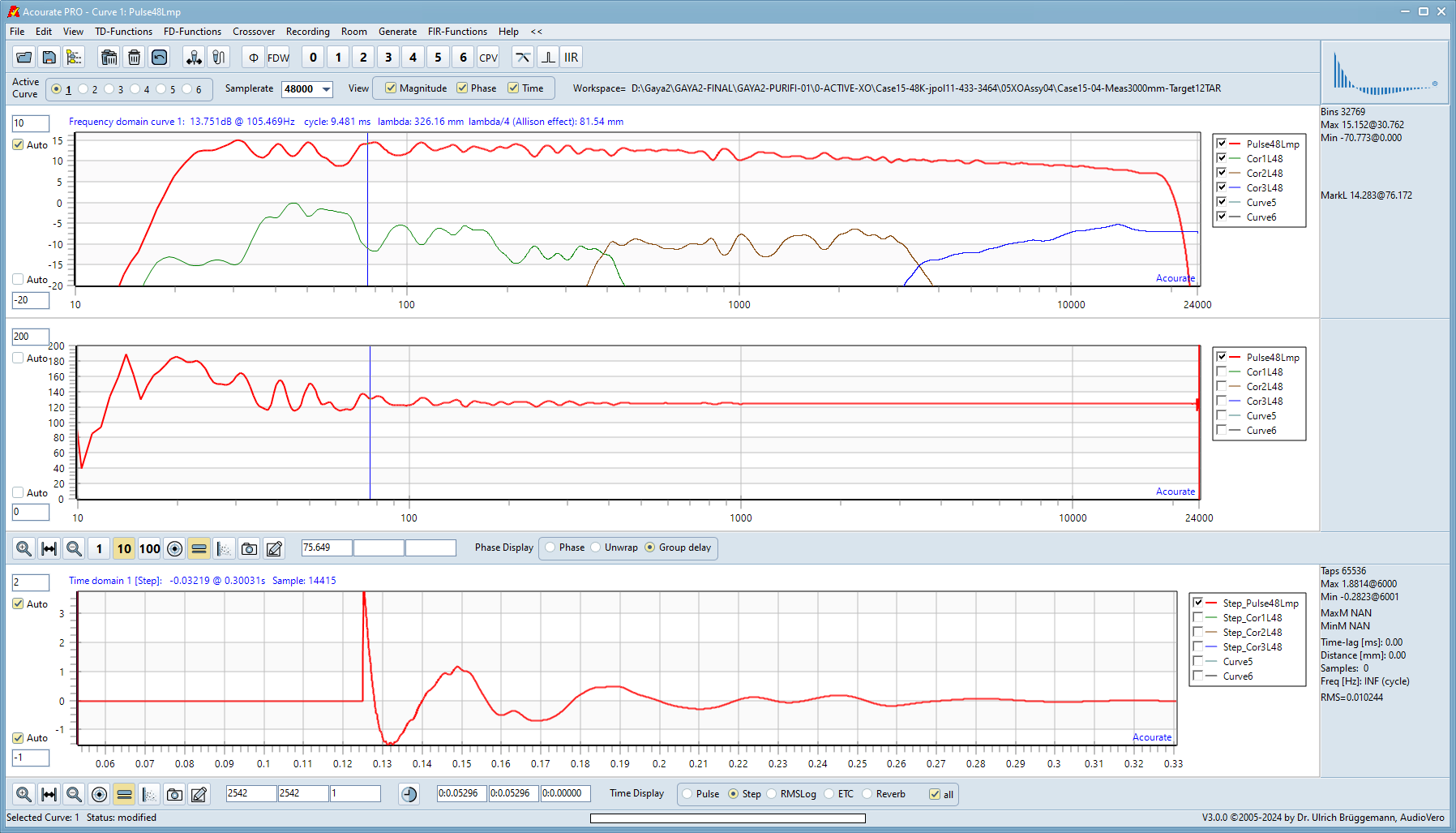Select the Unwrap phase display radio

pos(596,547)
